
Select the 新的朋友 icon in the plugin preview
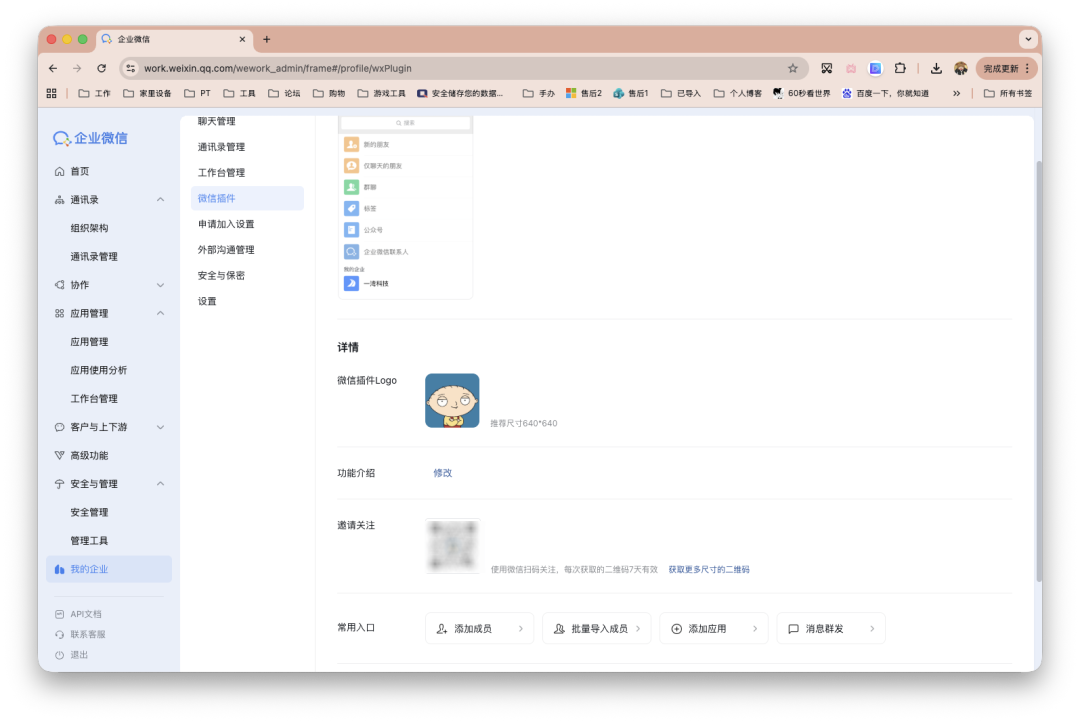click(354, 144)
